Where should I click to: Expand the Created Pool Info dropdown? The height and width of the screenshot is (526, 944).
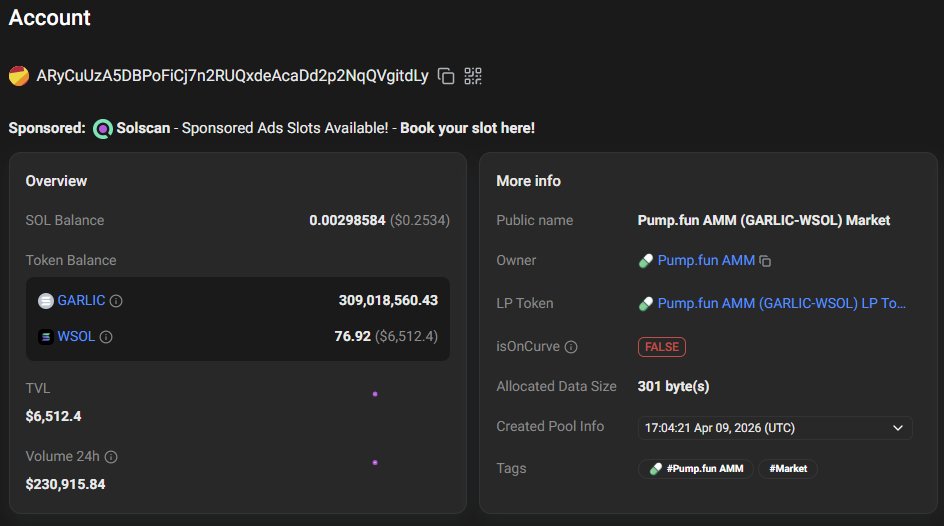[x=775, y=428]
